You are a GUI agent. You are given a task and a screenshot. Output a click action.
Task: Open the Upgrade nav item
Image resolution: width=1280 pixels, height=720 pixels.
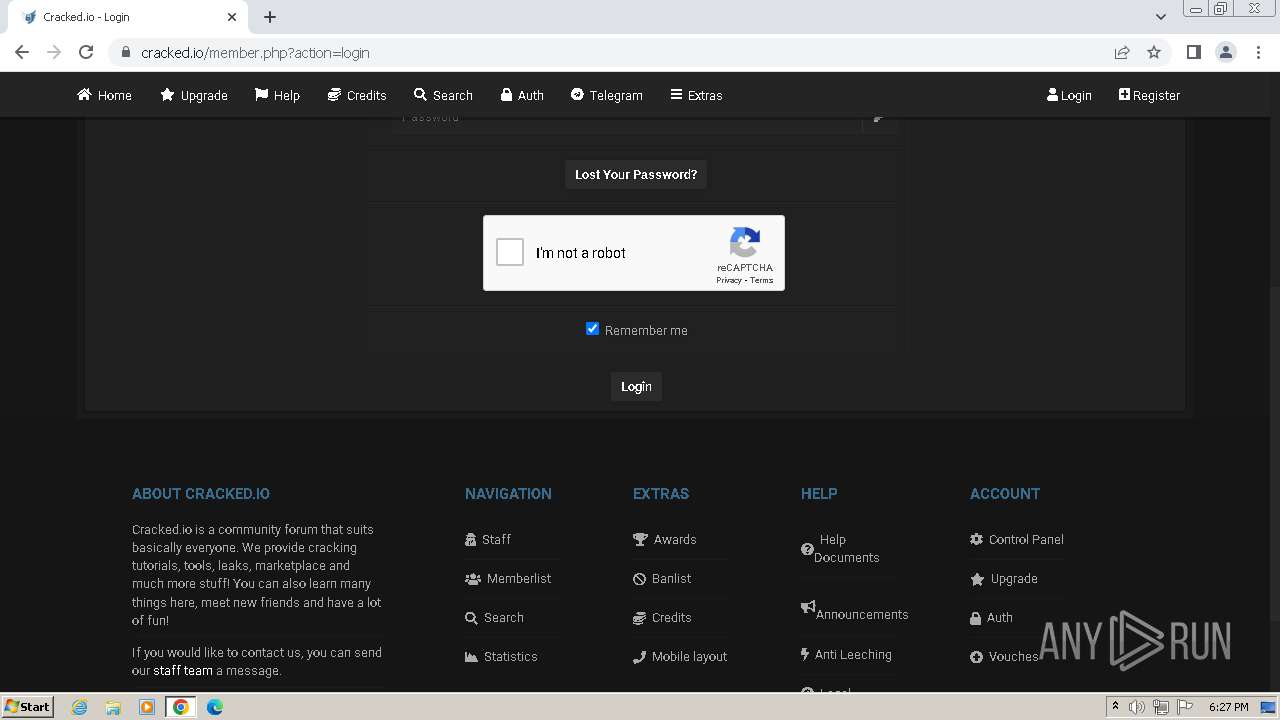click(194, 95)
